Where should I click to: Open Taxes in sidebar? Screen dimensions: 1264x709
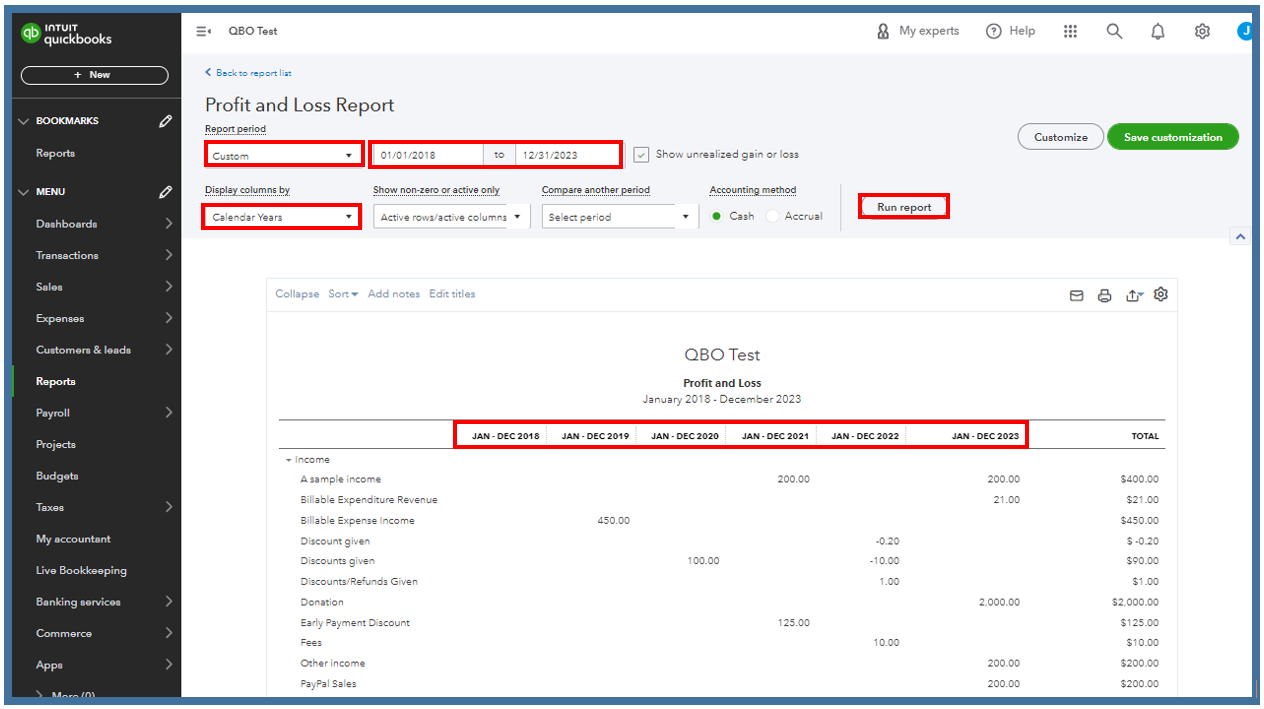pyautogui.click(x=50, y=508)
